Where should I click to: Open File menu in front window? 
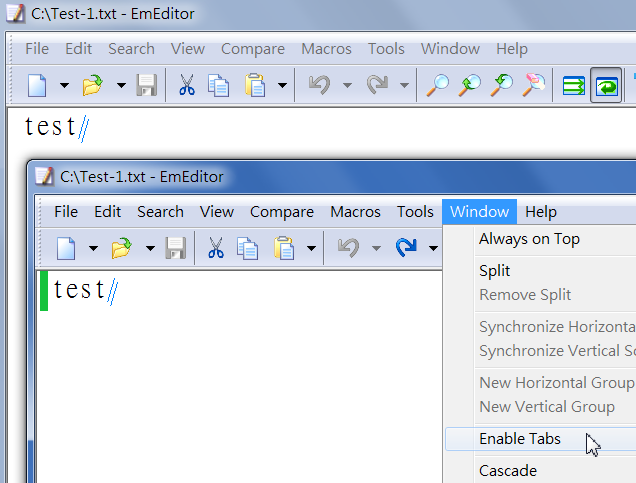coord(66,212)
